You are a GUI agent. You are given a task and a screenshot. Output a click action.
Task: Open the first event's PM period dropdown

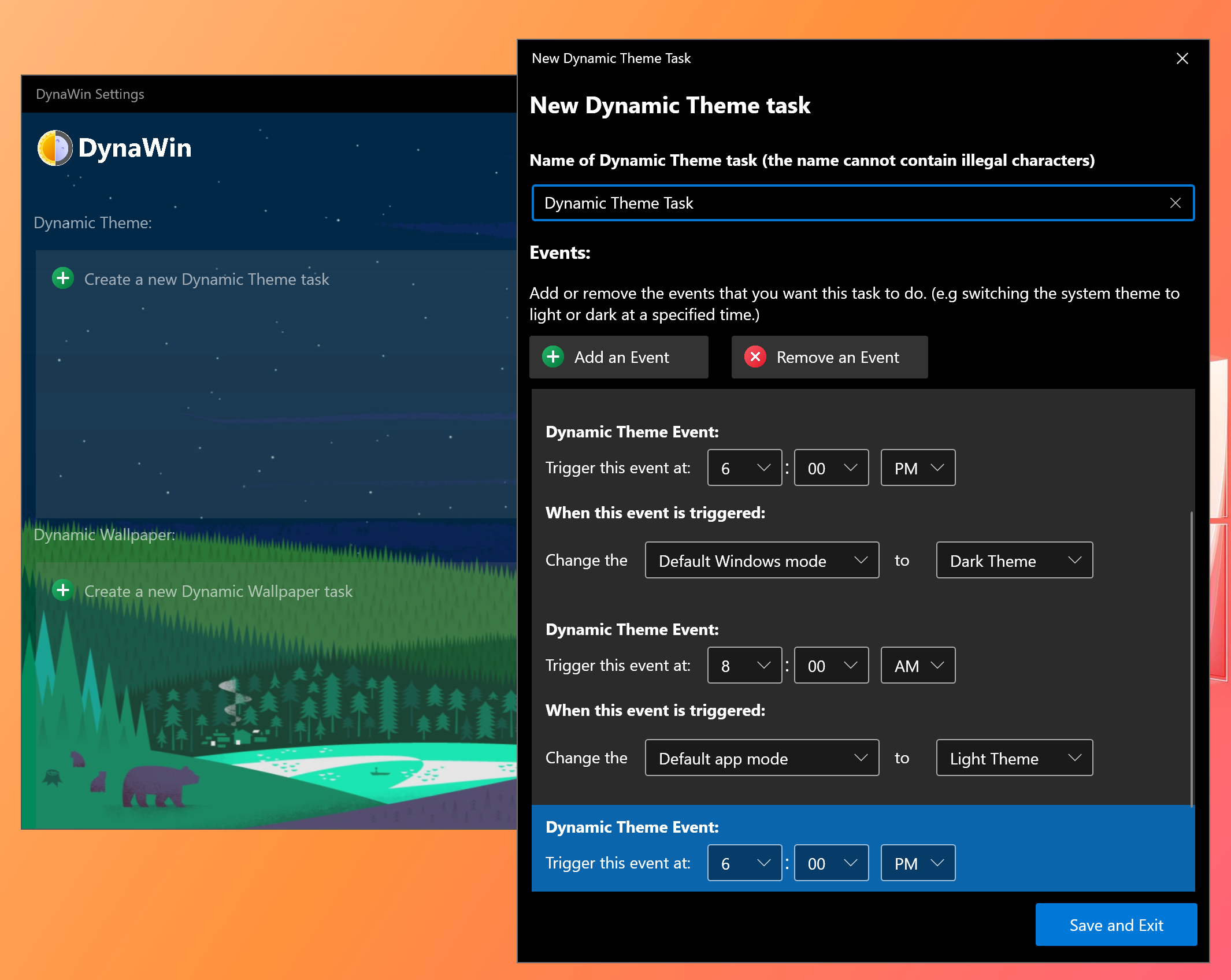918,468
